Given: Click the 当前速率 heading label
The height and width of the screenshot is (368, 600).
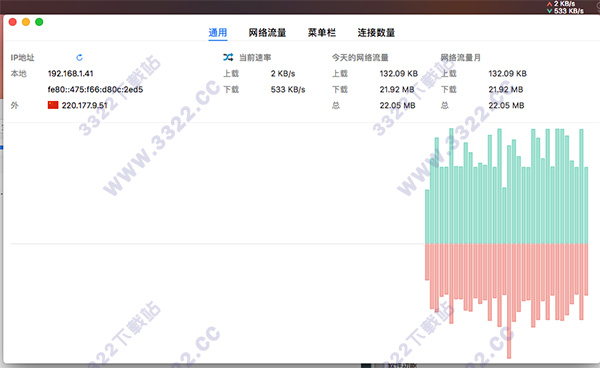Looking at the screenshot, I should click(x=255, y=57).
